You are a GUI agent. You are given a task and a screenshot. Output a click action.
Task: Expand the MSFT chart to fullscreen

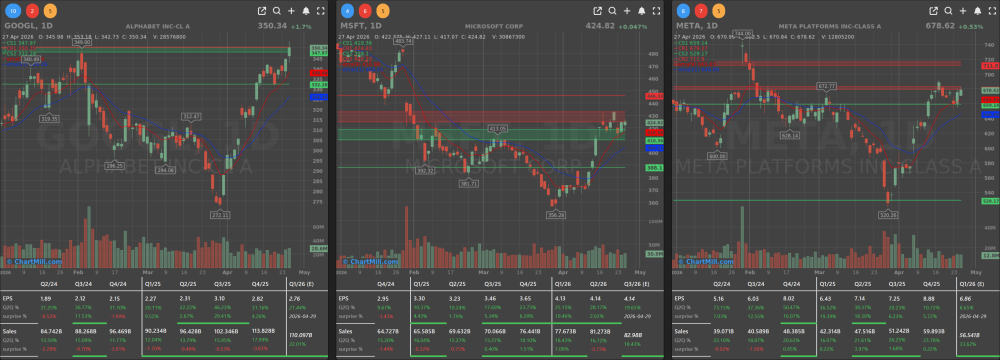(x=656, y=11)
